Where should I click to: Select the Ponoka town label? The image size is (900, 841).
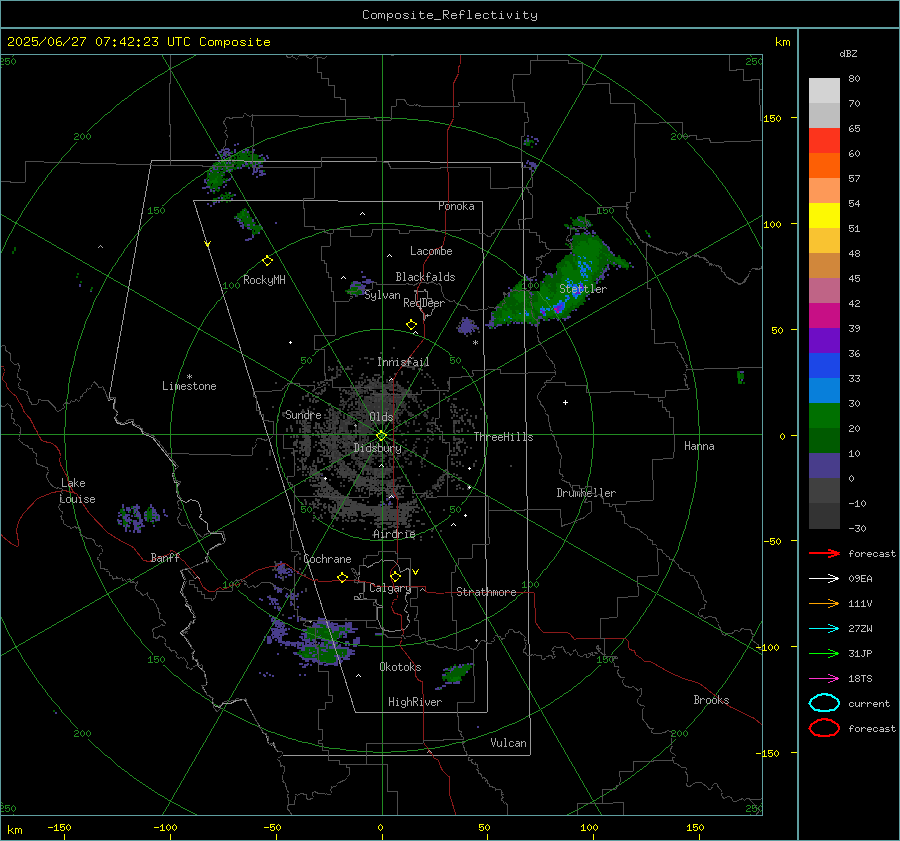[456, 206]
